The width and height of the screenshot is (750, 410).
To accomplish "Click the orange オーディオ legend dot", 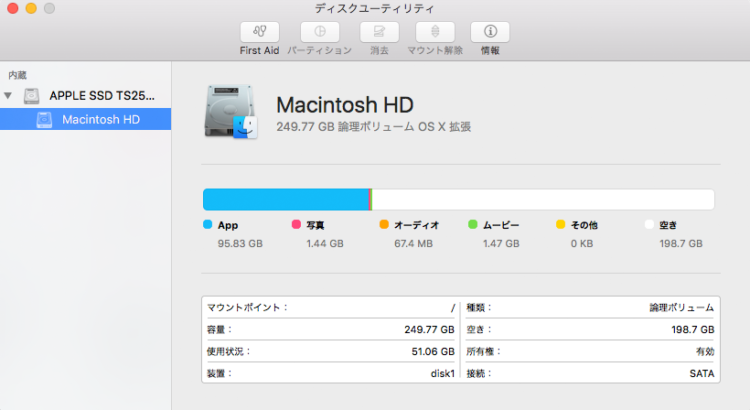I will [384, 224].
